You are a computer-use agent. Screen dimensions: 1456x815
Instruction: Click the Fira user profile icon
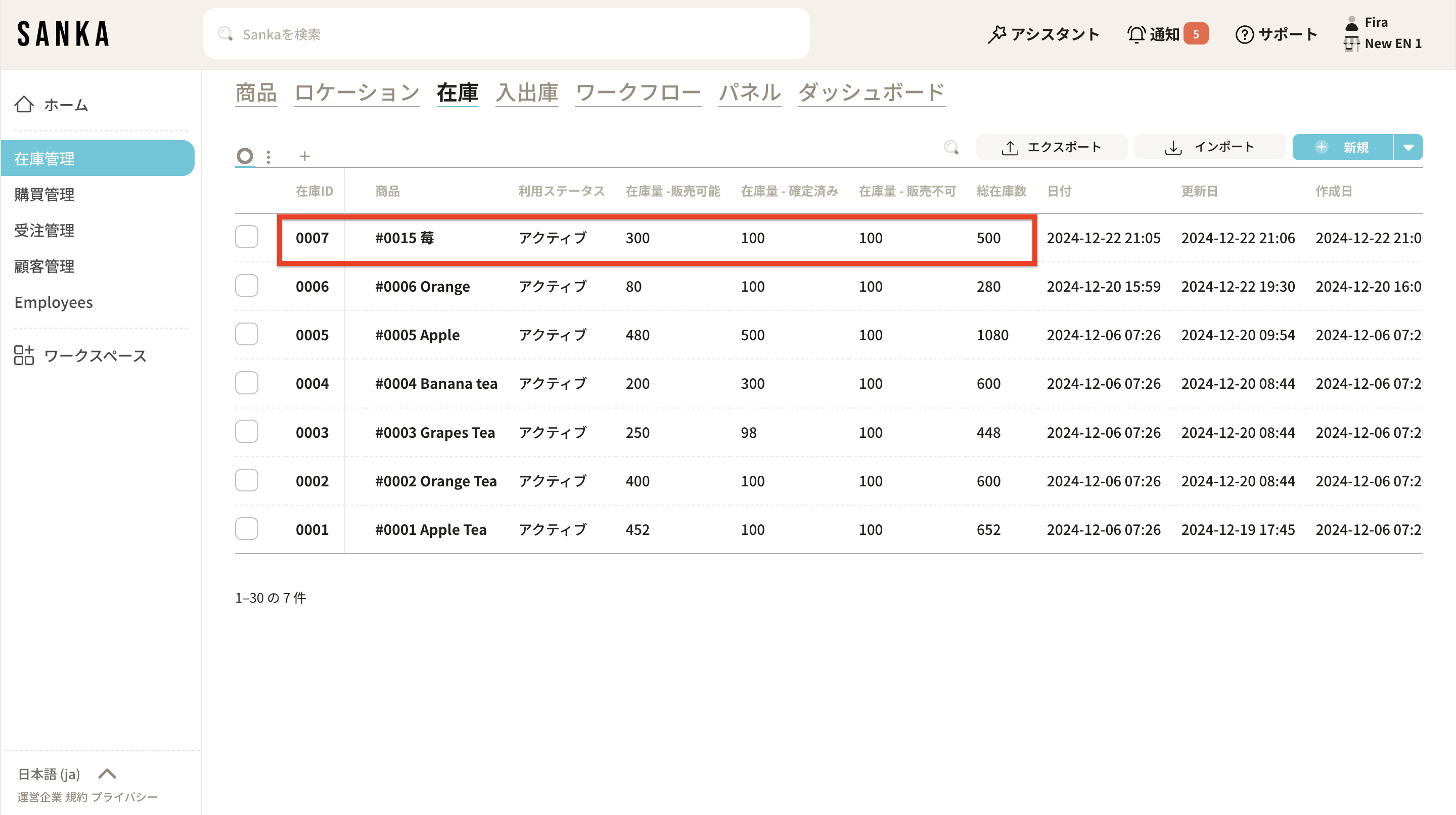[x=1351, y=23]
